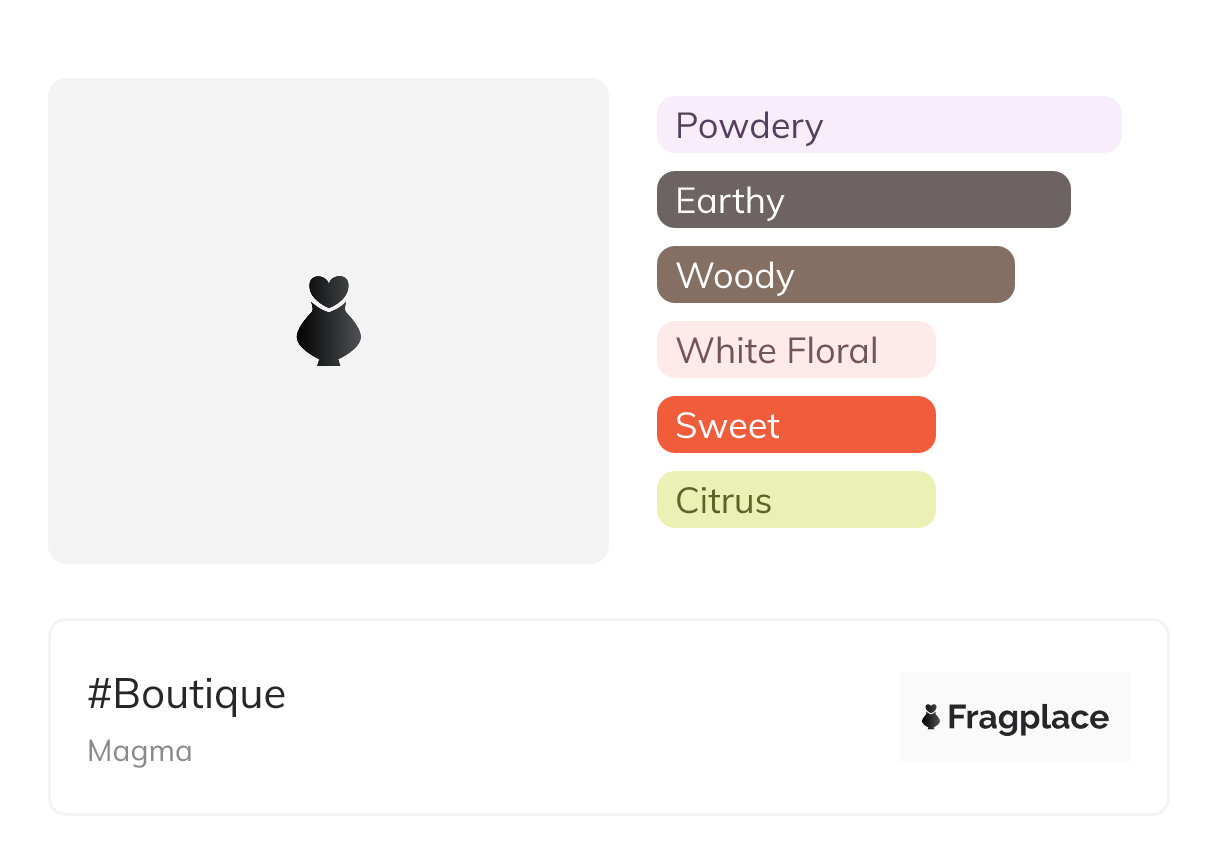This screenshot has width=1218, height=864.
Task: Click the "Earthy" text label
Action: tap(730, 201)
